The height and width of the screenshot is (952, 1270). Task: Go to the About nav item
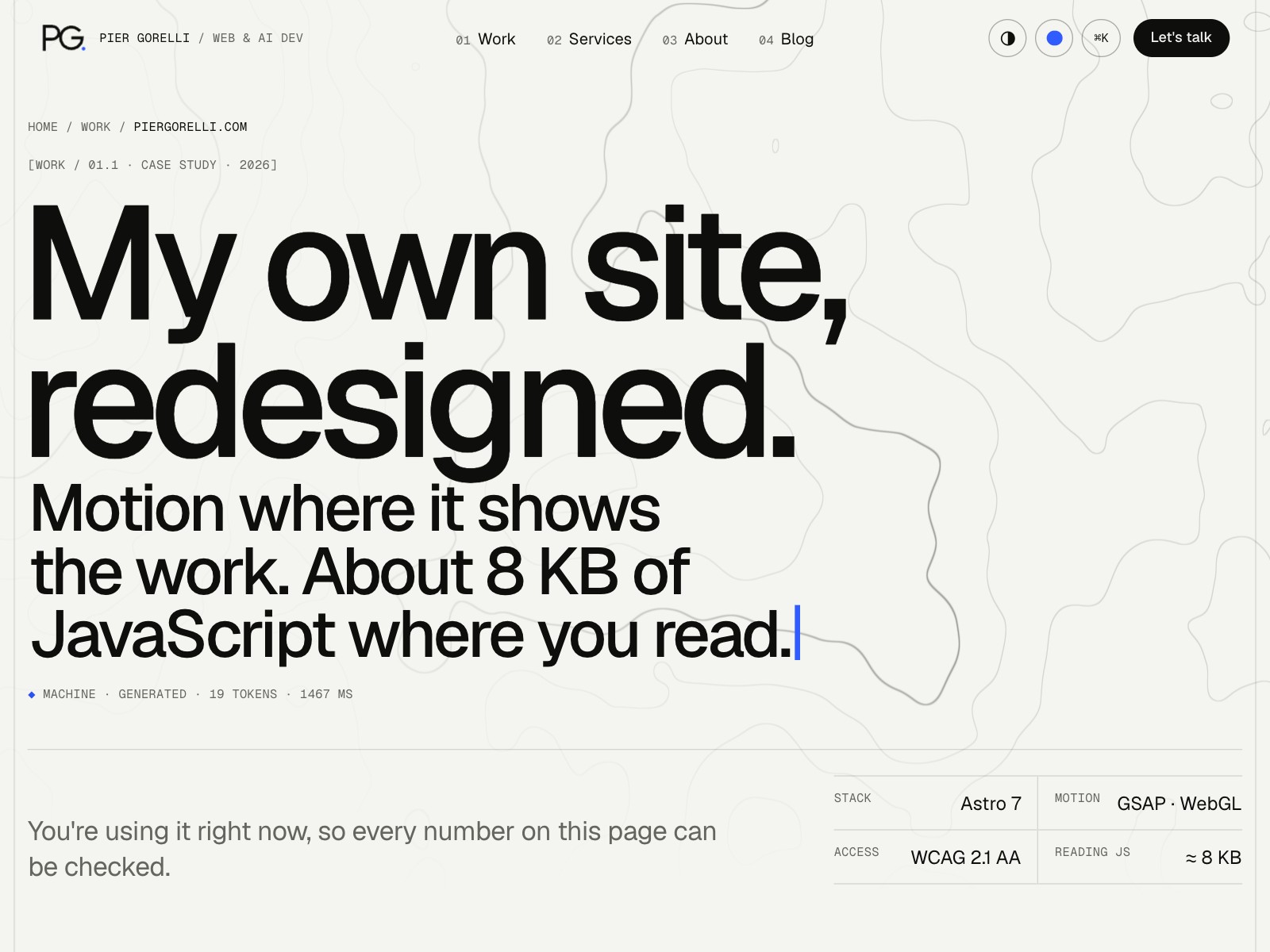click(x=695, y=39)
